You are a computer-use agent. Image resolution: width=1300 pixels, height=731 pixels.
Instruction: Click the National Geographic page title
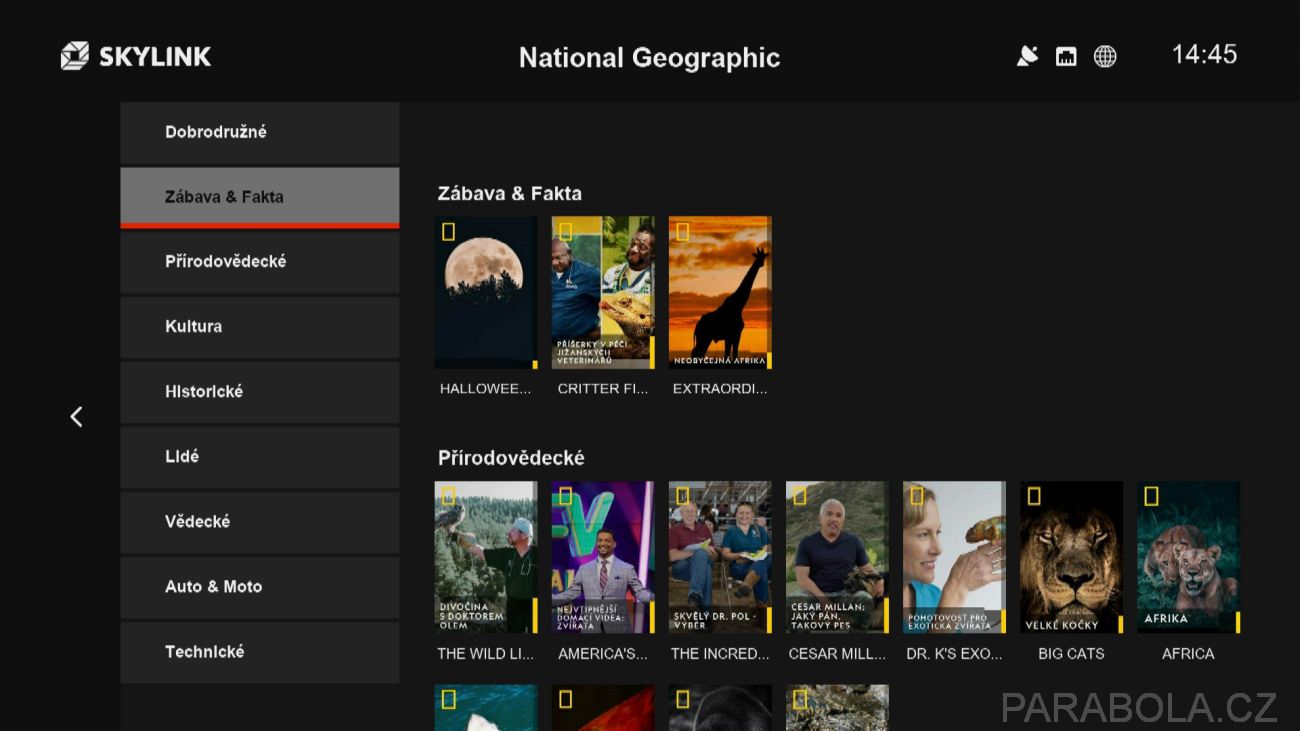(649, 58)
